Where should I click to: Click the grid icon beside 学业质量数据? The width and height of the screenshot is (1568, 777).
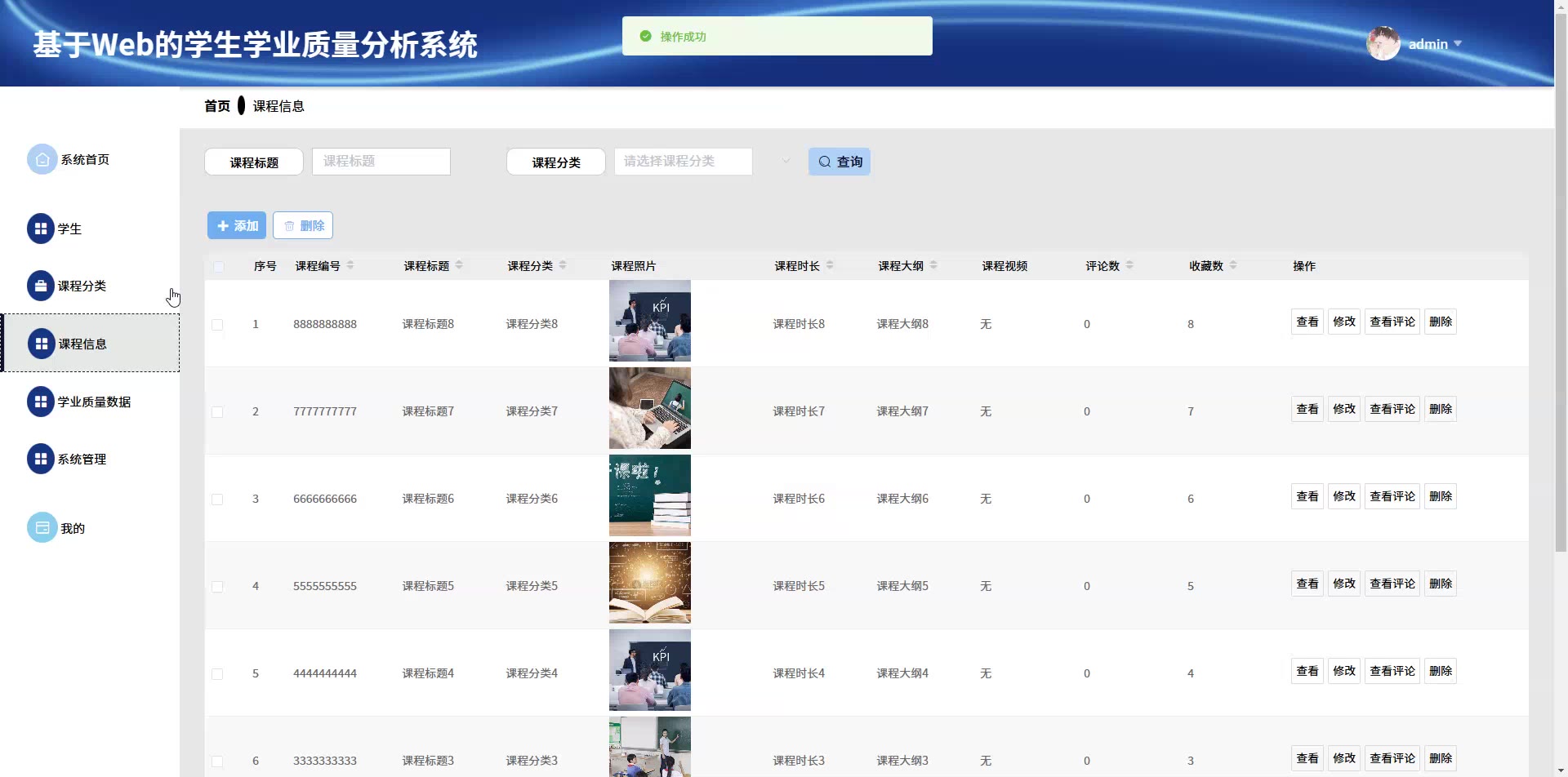pyautogui.click(x=41, y=402)
